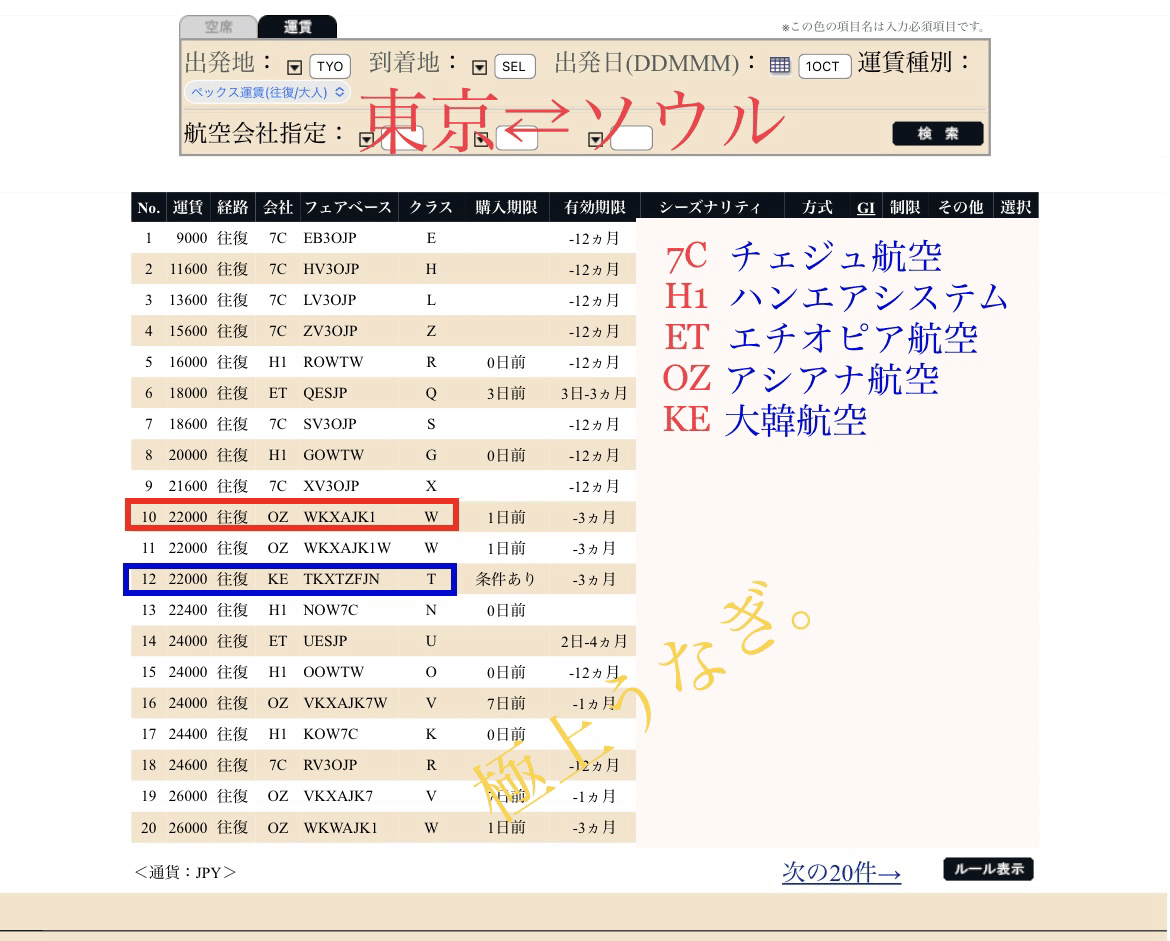The width and height of the screenshot is (1170, 941).
Task: Select the OOWTW fare basis cell
Action: [x=334, y=672]
